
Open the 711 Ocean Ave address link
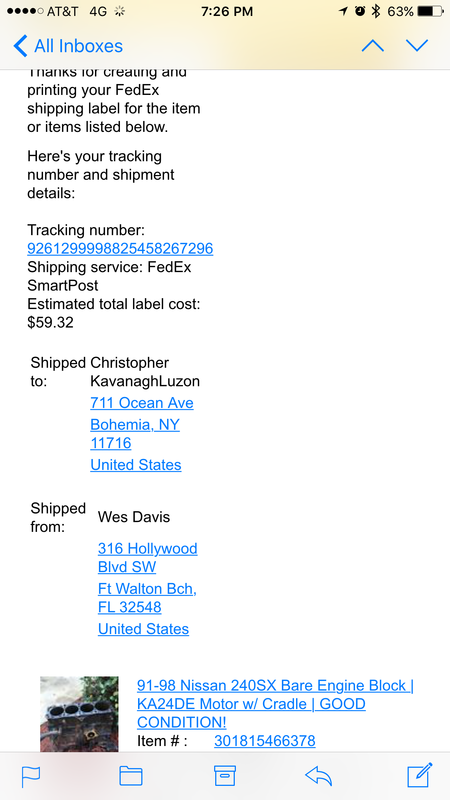[x=142, y=403]
